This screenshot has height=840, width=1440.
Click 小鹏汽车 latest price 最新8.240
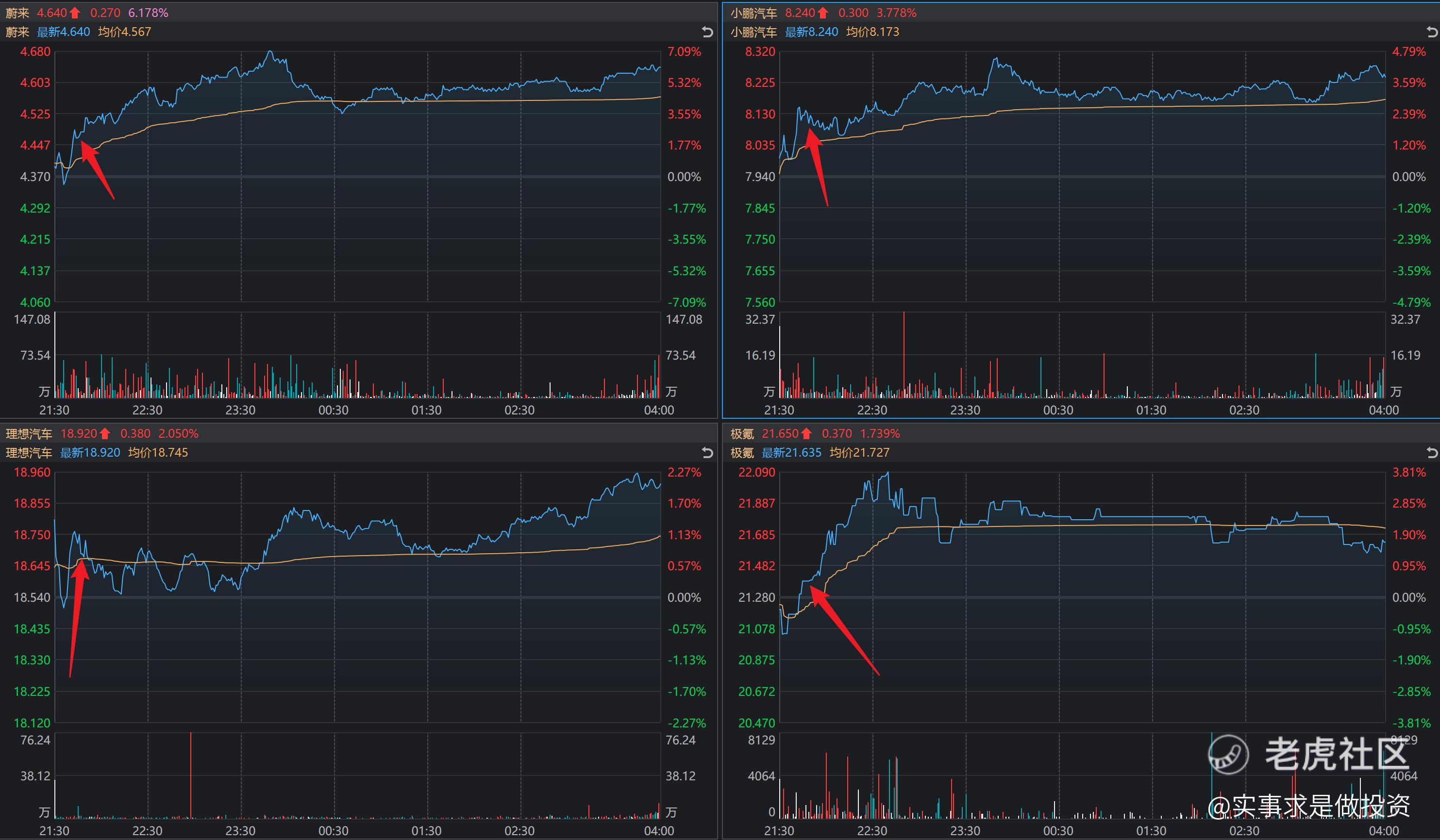point(811,32)
